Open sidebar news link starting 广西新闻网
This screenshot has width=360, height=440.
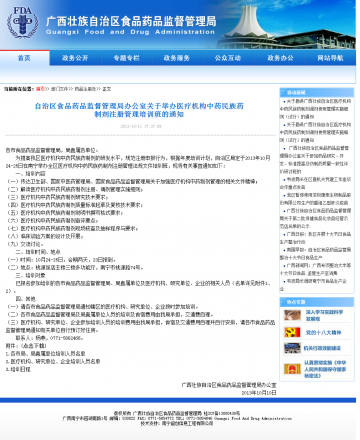[x=315, y=269]
